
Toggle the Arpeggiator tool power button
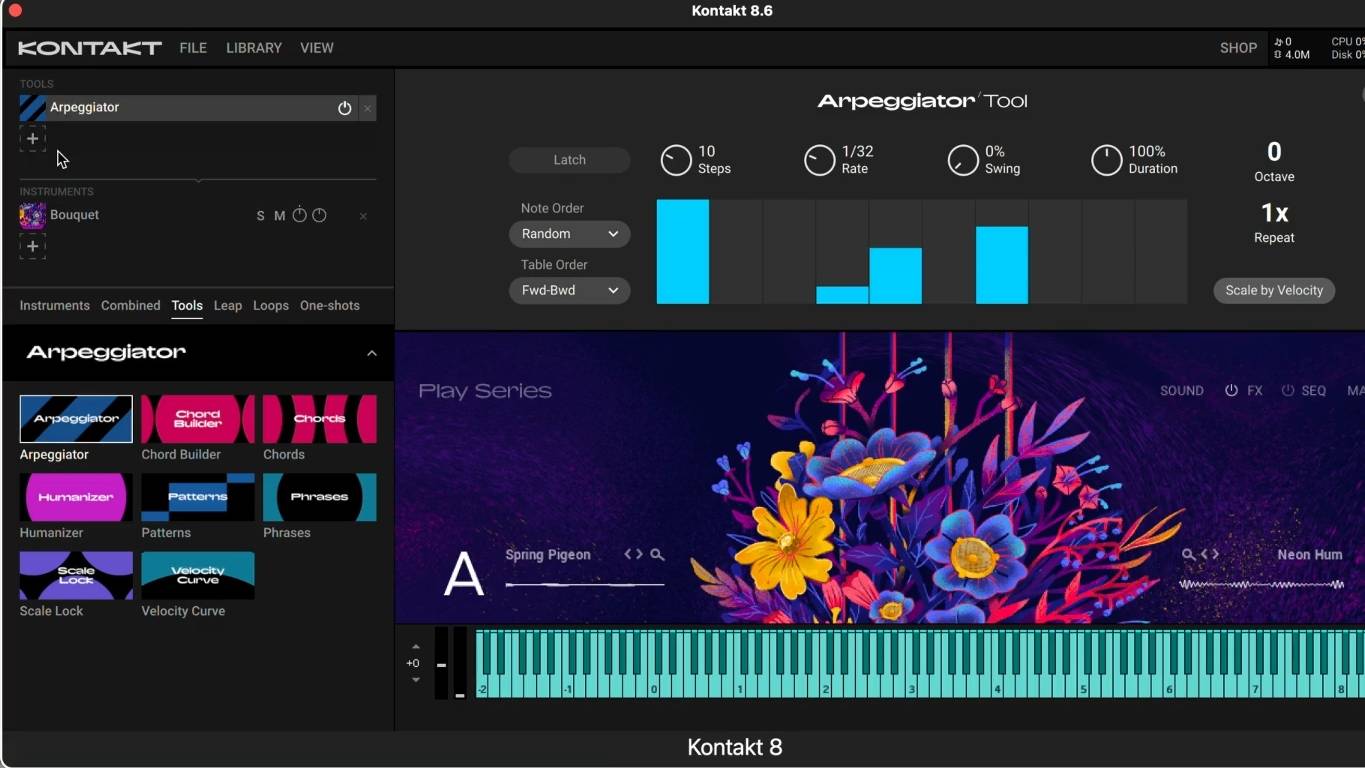tap(345, 108)
